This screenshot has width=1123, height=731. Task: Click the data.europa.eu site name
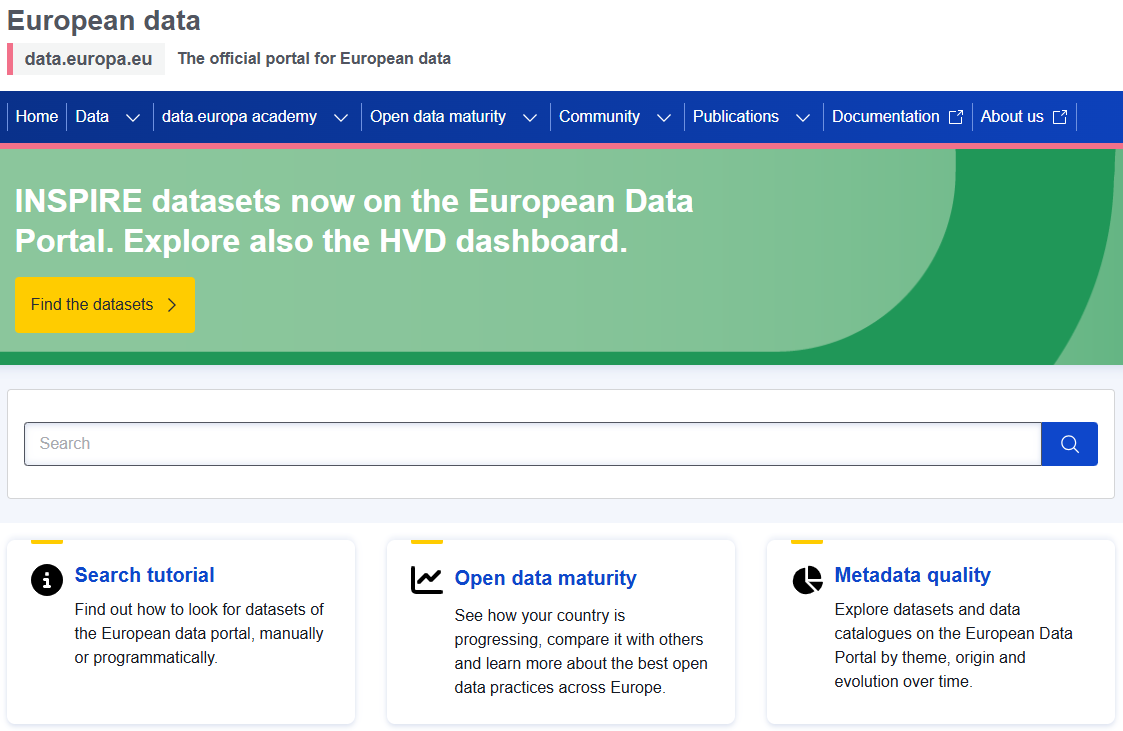click(x=88, y=59)
